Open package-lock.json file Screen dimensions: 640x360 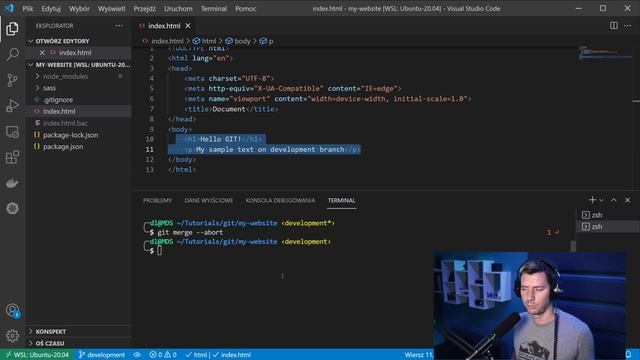70,135
